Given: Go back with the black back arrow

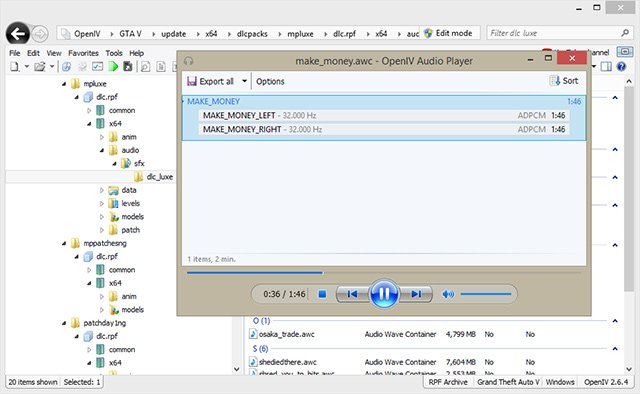Looking at the screenshot, I should (18, 33).
